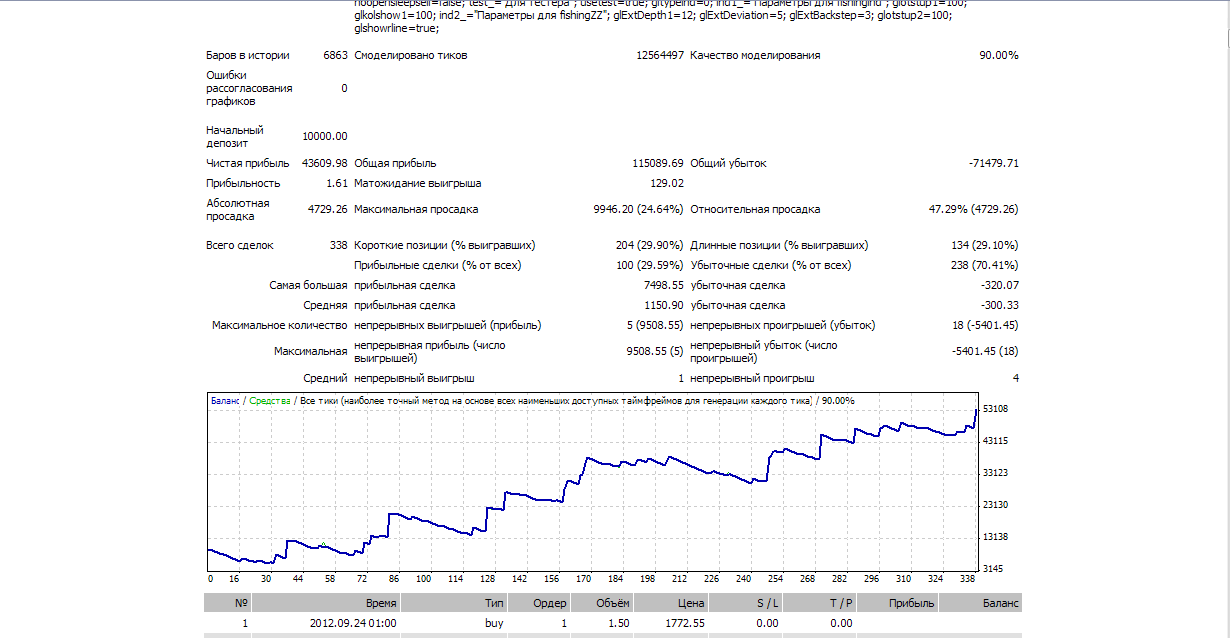Image resolution: width=1230 pixels, height=638 pixels.
Task: Click the 'Начальный депозит' label
Action: coord(235,136)
